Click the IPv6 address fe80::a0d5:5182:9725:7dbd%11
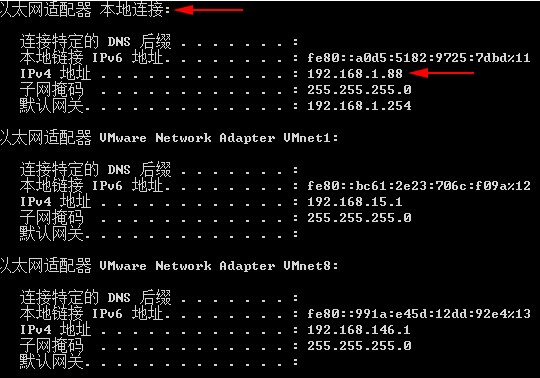This screenshot has height=378, width=540. (419, 57)
